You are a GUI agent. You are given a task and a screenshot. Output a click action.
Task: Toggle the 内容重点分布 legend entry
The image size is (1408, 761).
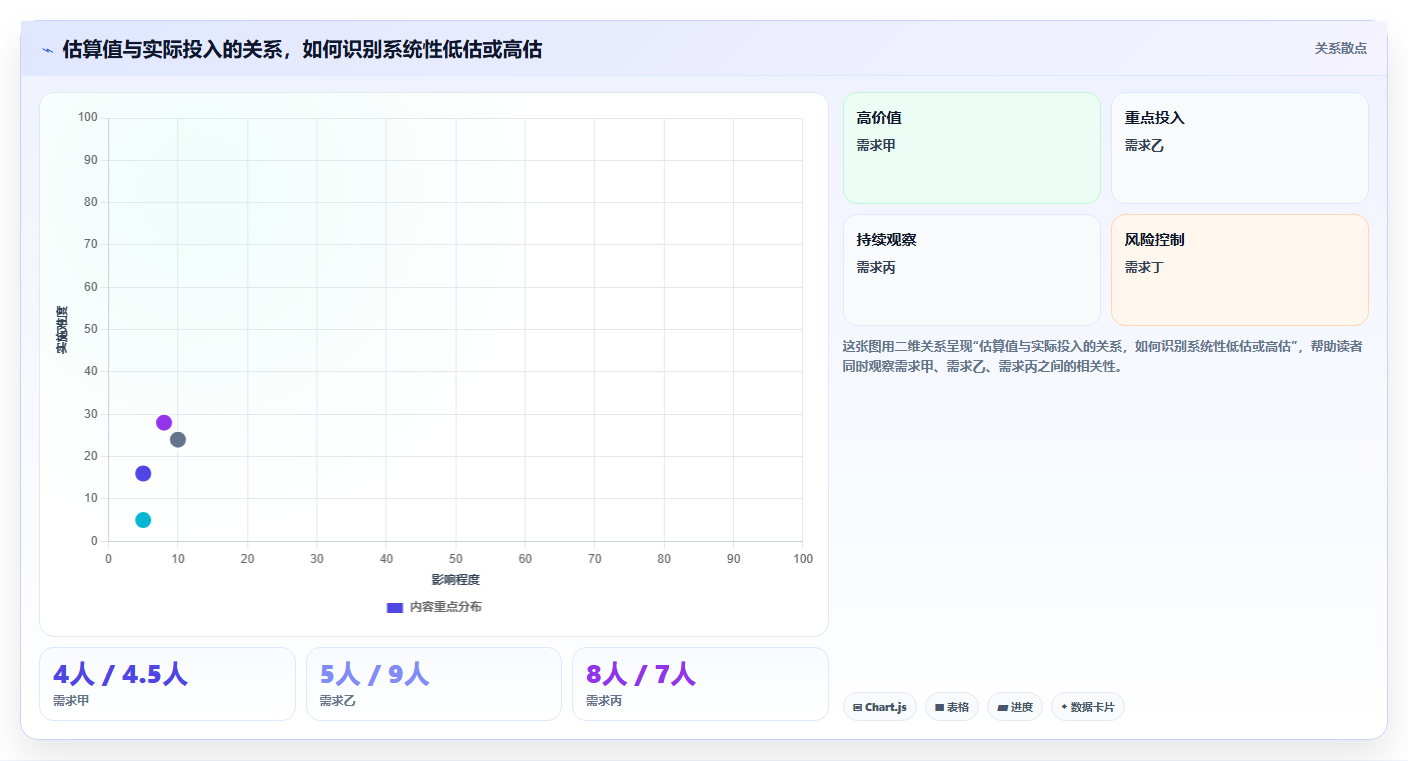click(x=434, y=607)
